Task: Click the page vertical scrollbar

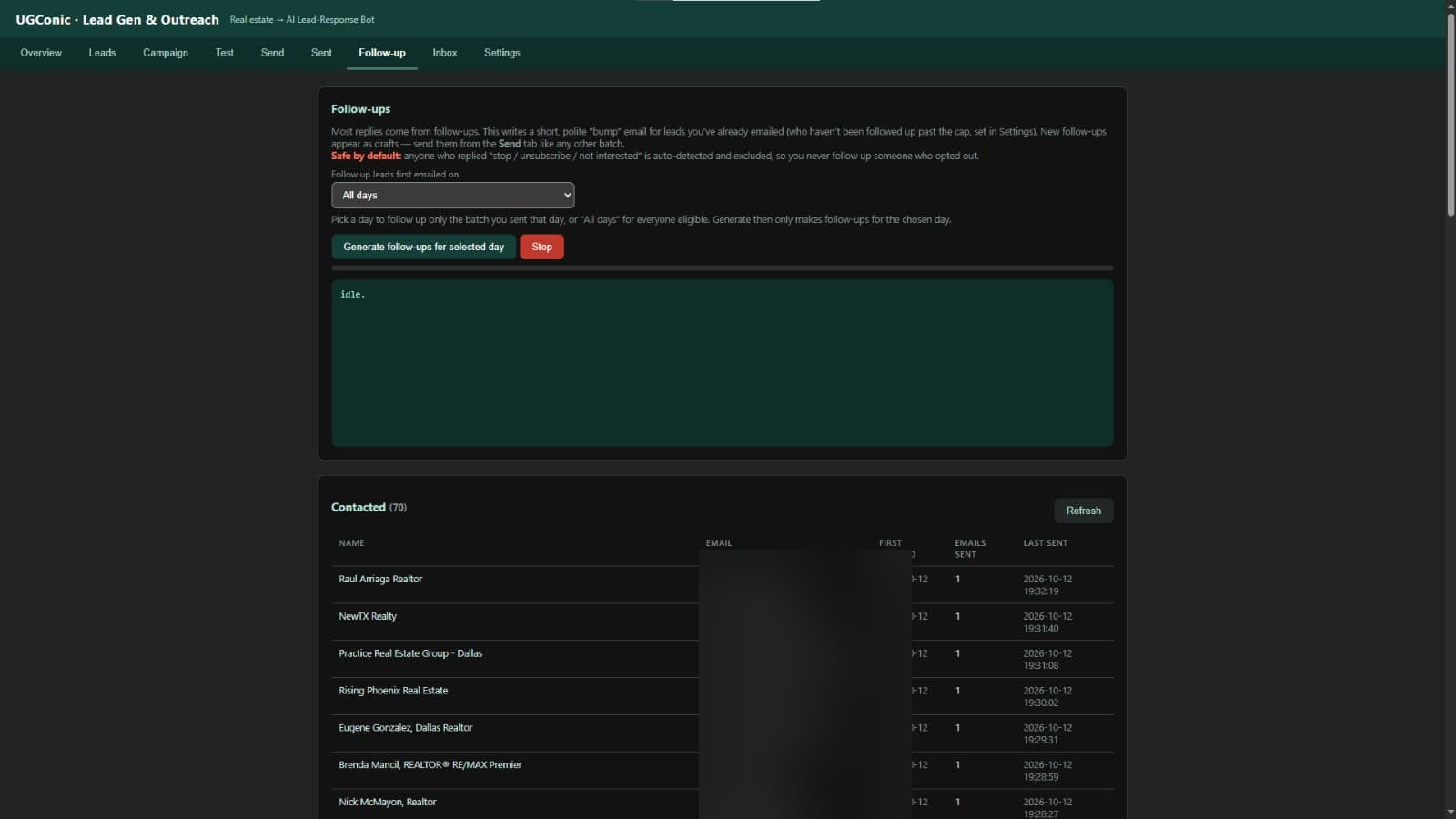Action: [1451, 114]
